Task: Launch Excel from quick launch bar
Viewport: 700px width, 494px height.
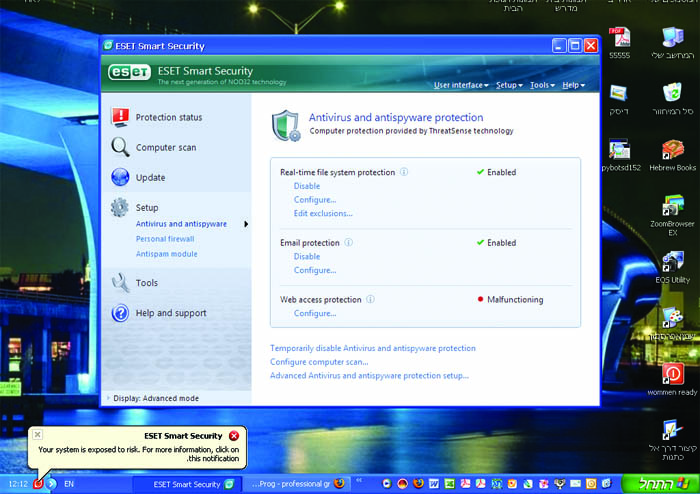Action: point(450,484)
